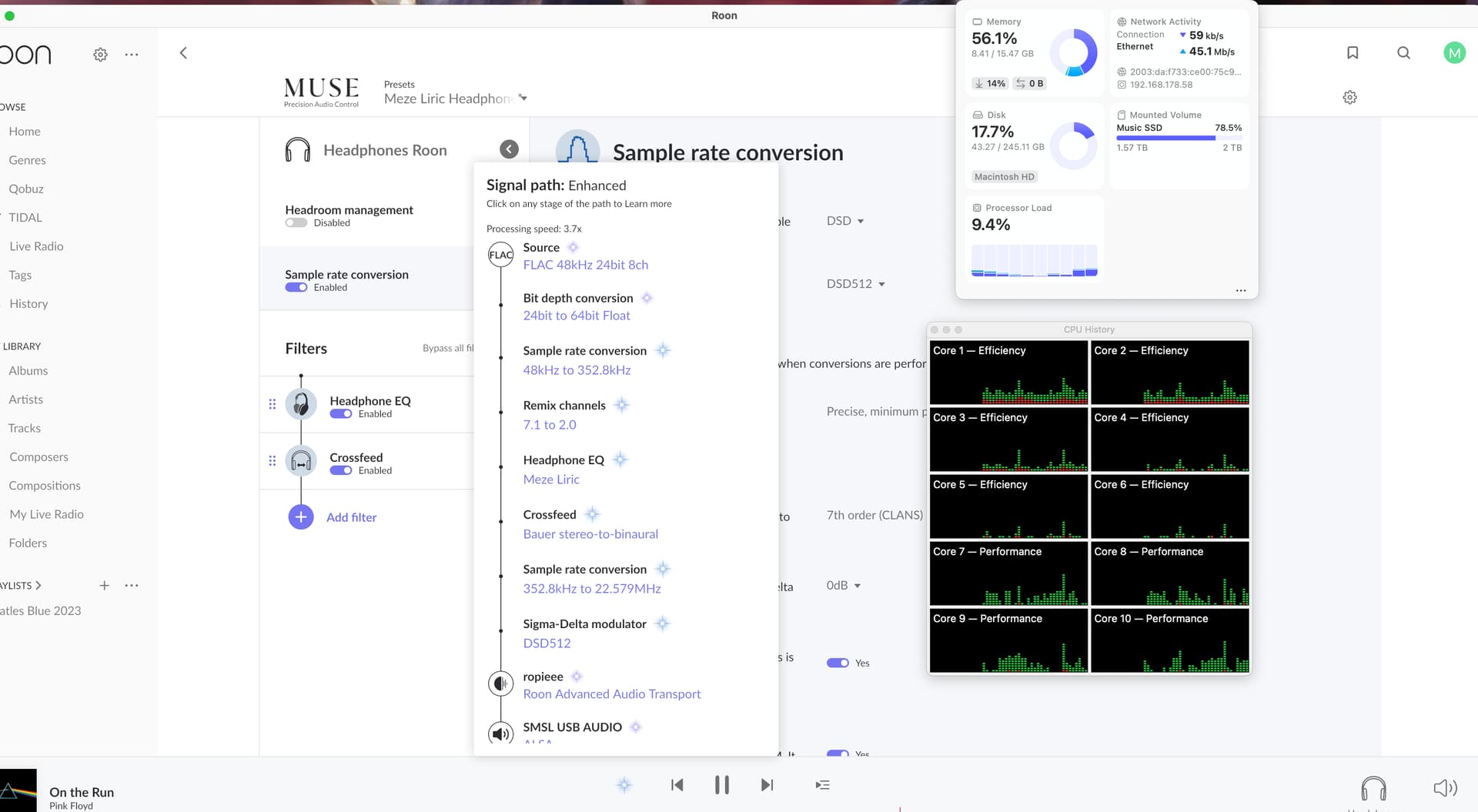Viewport: 1478px width, 812px height.
Task: Click Crossfeed drag handle dots
Action: [x=272, y=460]
